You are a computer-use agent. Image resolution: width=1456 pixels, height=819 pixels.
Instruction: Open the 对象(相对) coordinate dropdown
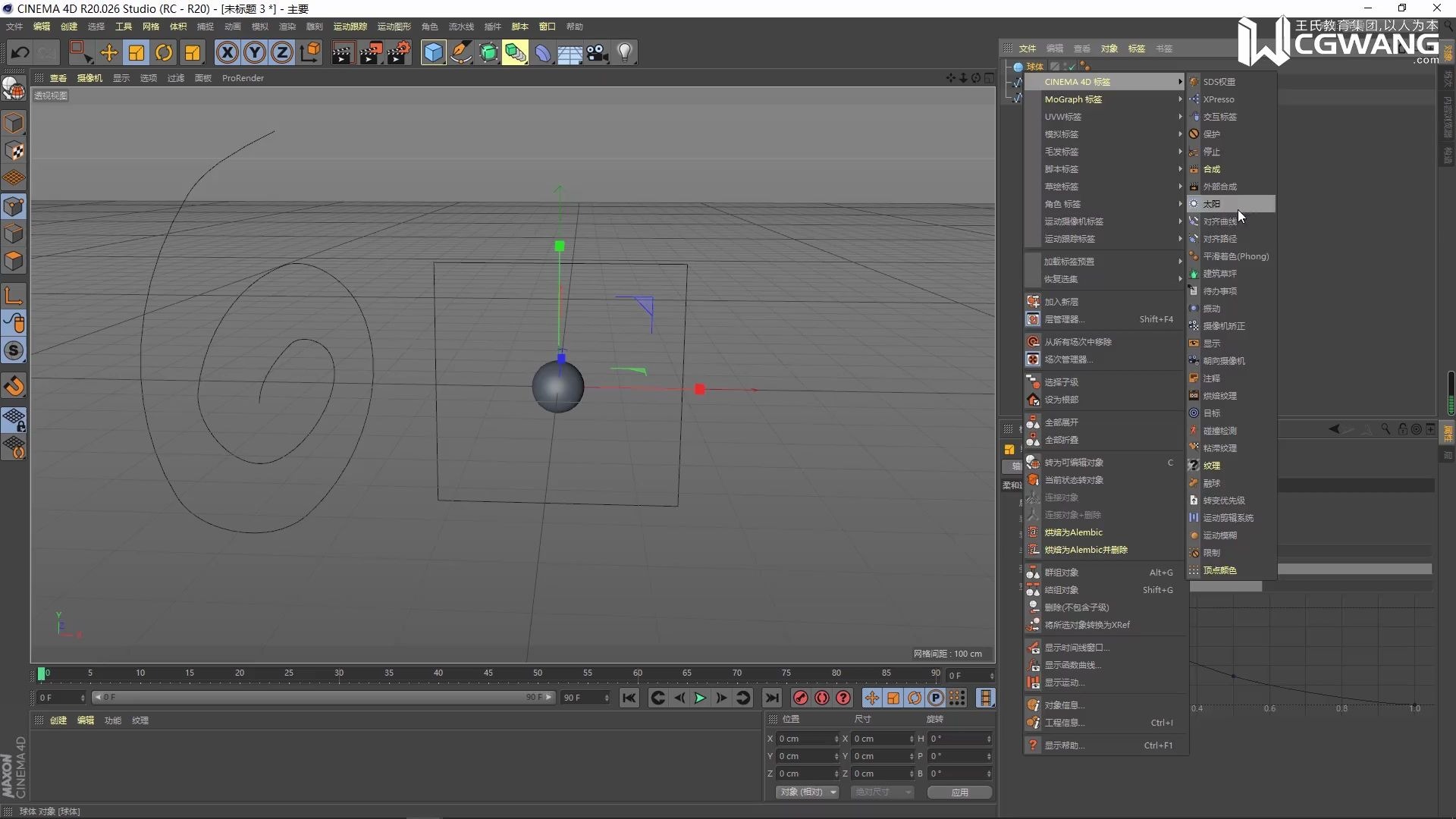[x=806, y=792]
